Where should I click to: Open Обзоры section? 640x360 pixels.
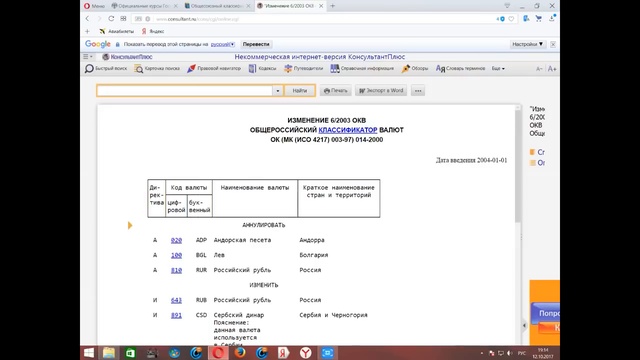(x=415, y=69)
